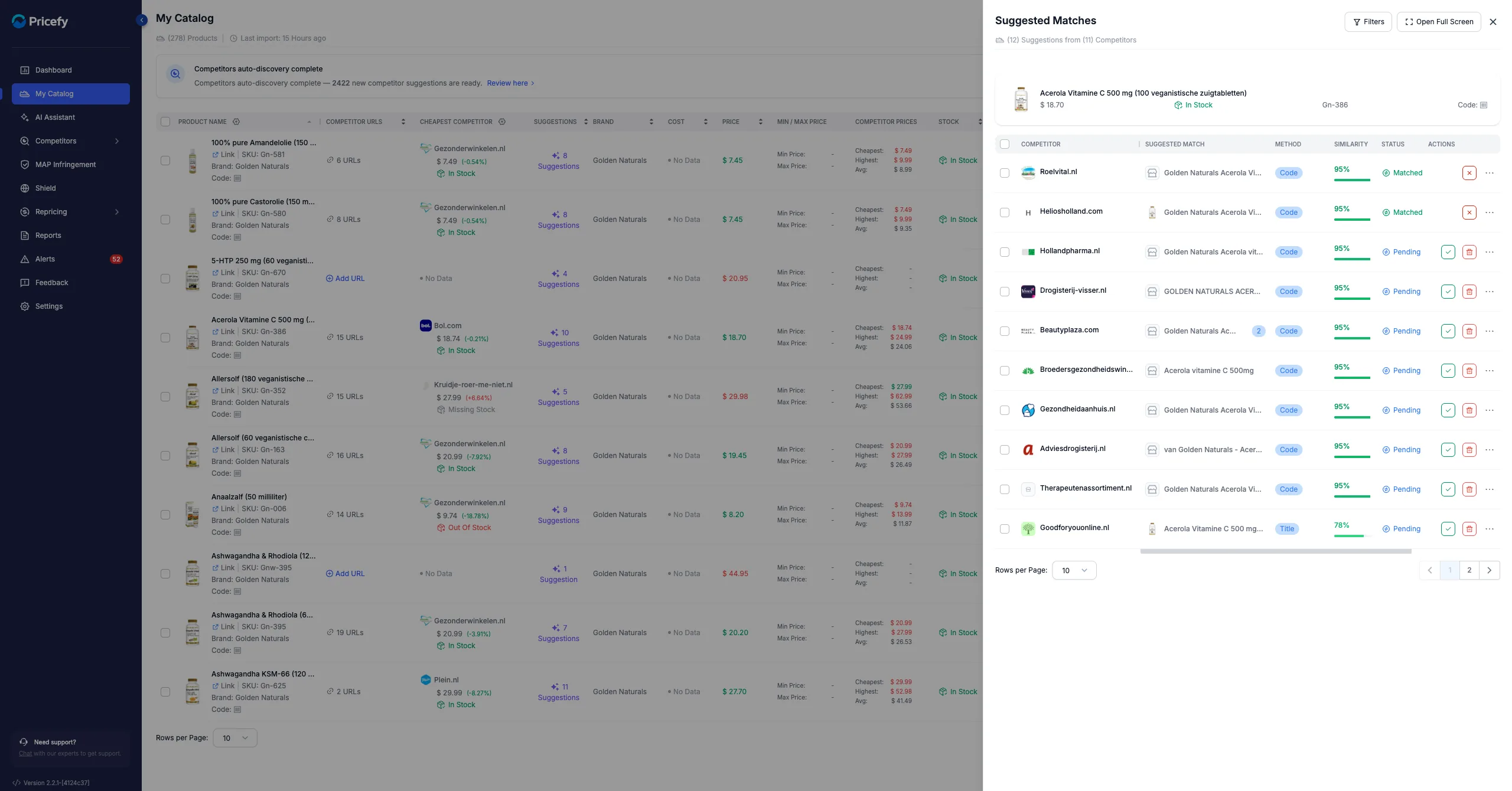The width and height of the screenshot is (1512, 791).
Task: Click the 95% similarity bar for Roelvital.nl
Action: coord(1352,179)
